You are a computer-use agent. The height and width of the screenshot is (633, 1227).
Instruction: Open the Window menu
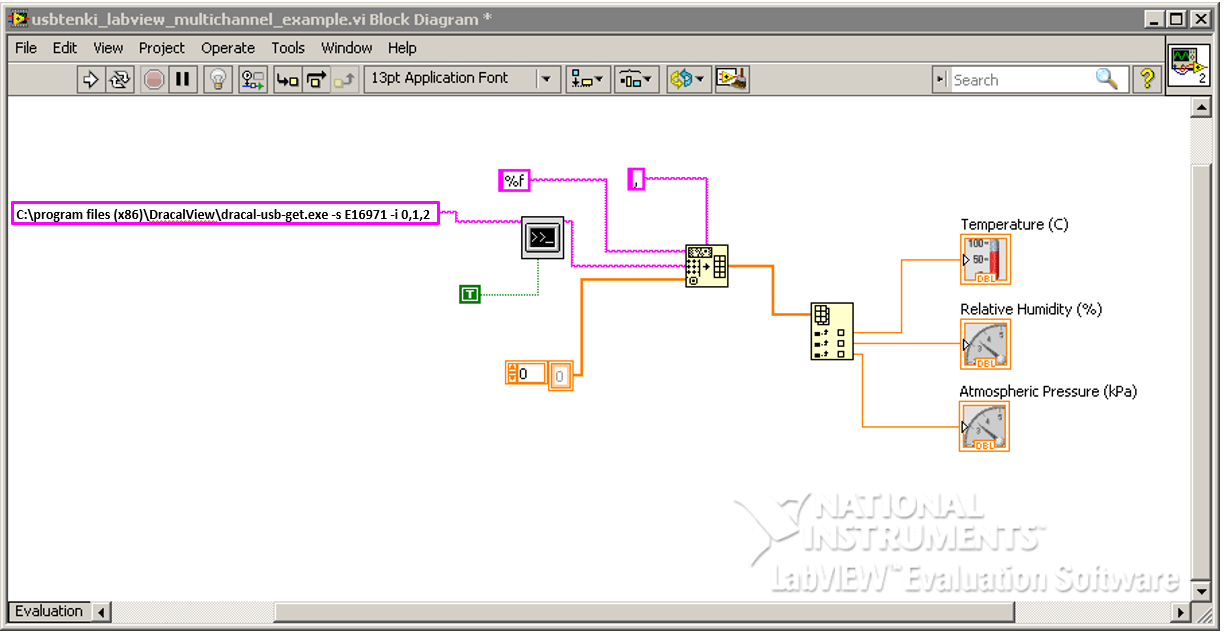tap(346, 48)
